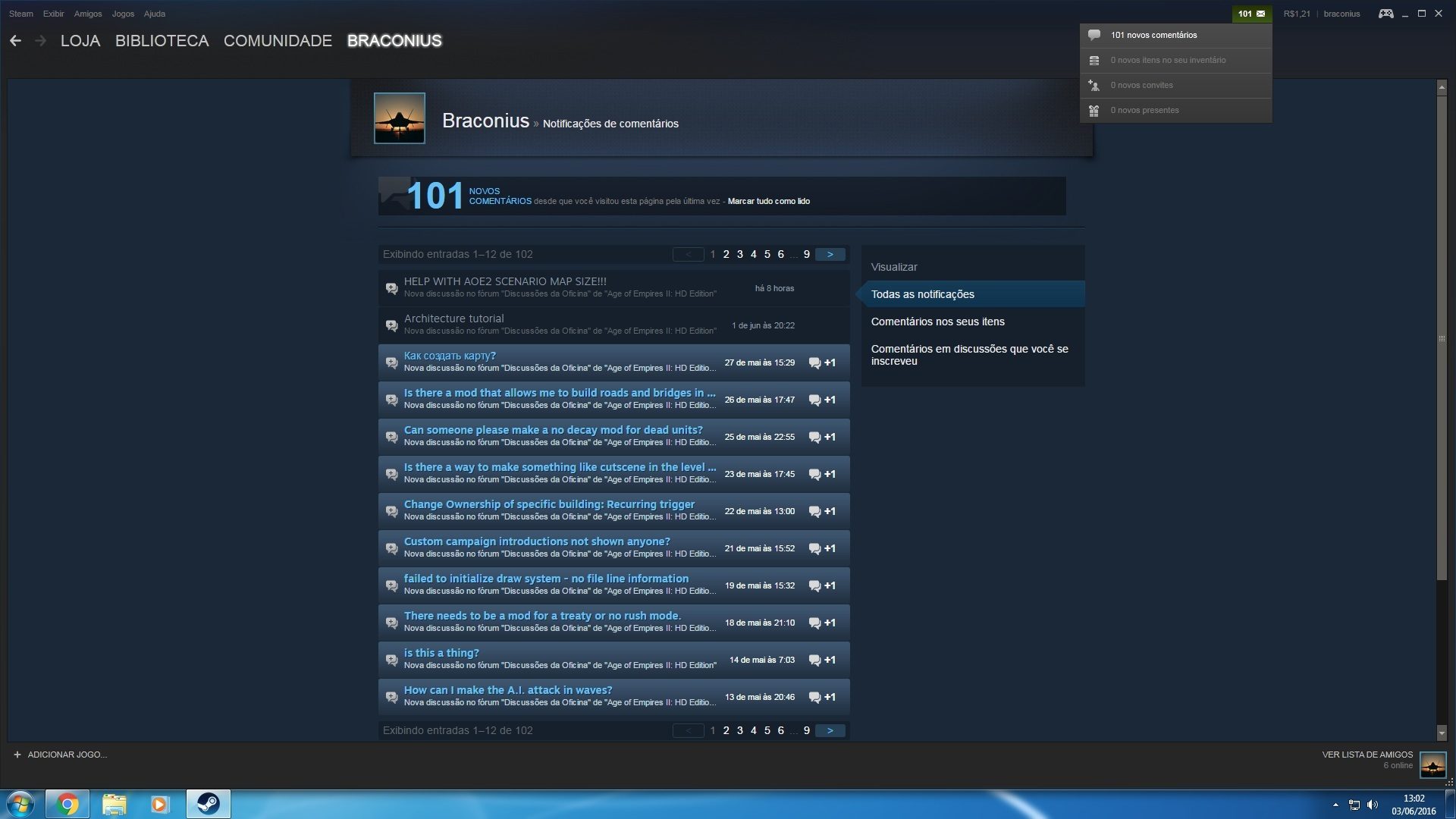Click the inventory icon in the notifications dropdown
1456x819 pixels.
tap(1094, 61)
